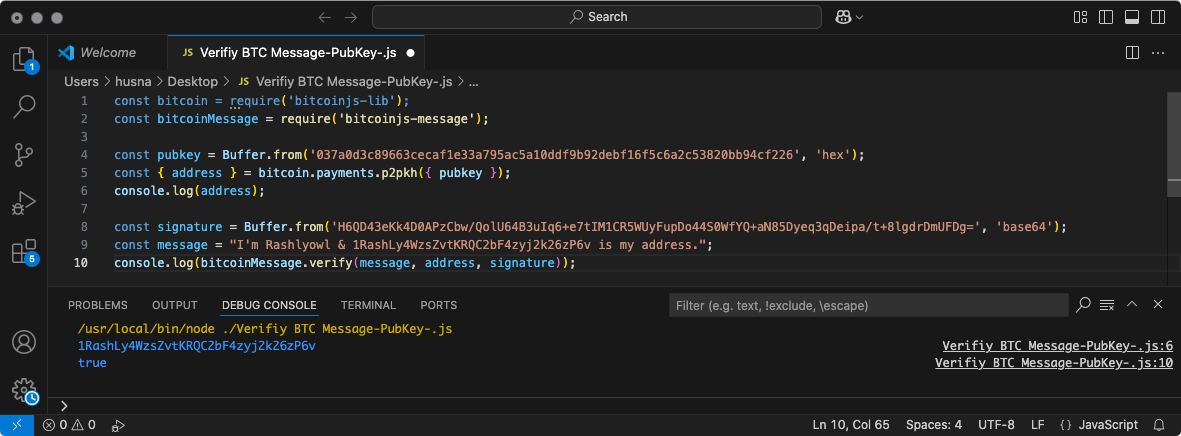Open the Desktop breadcrumb segment
The height and width of the screenshot is (436, 1181).
[193, 81]
